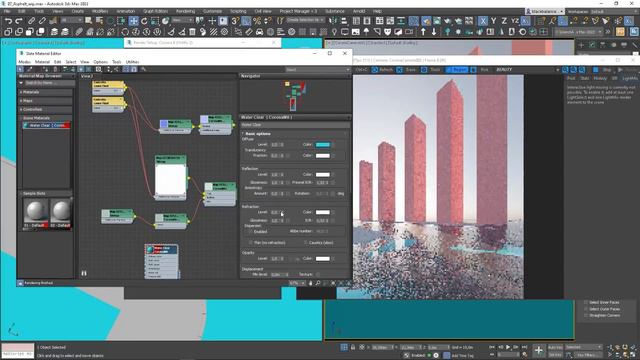This screenshot has height=360, width=640.
Task: Open Create Selection Set dropdown
Action: [305, 20]
